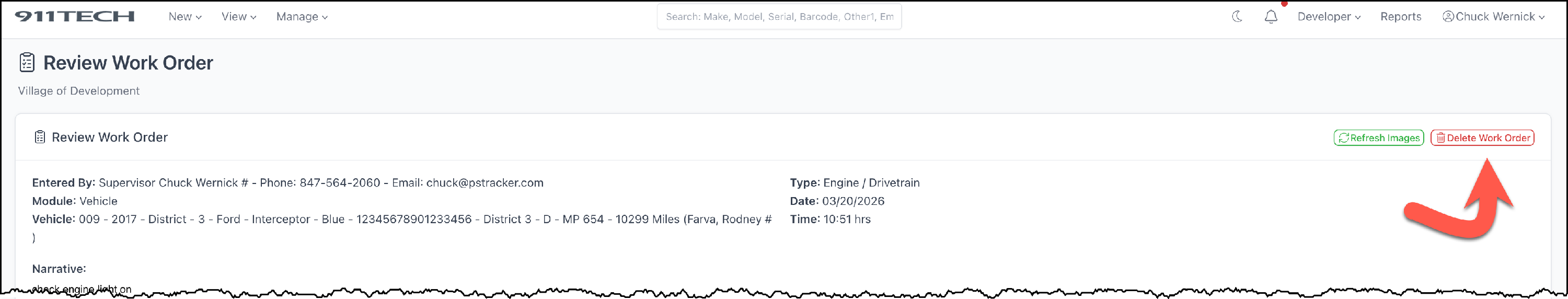Click the phone number 847-564-2060

coord(340,182)
